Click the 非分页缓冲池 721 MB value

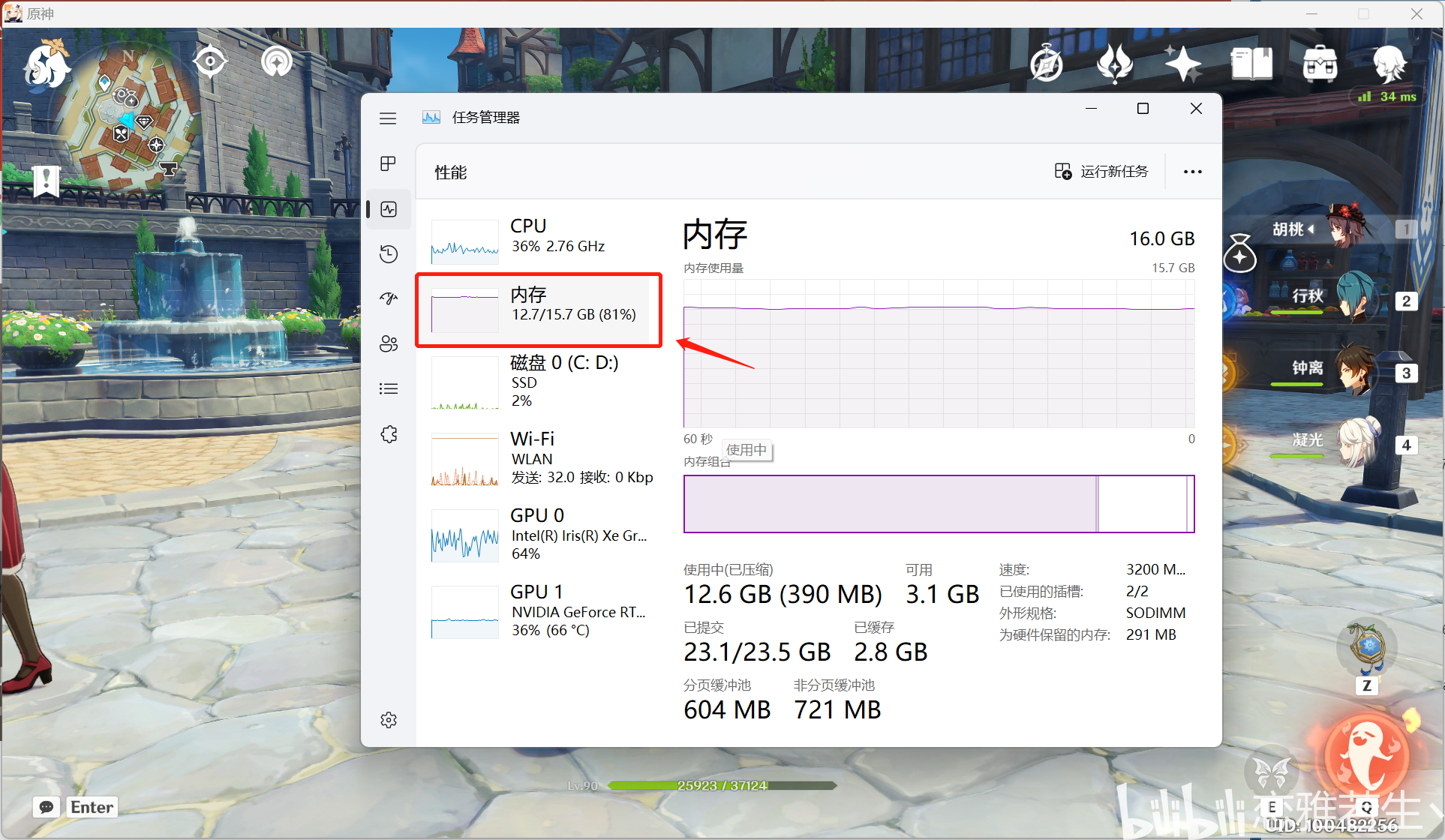pos(837,709)
